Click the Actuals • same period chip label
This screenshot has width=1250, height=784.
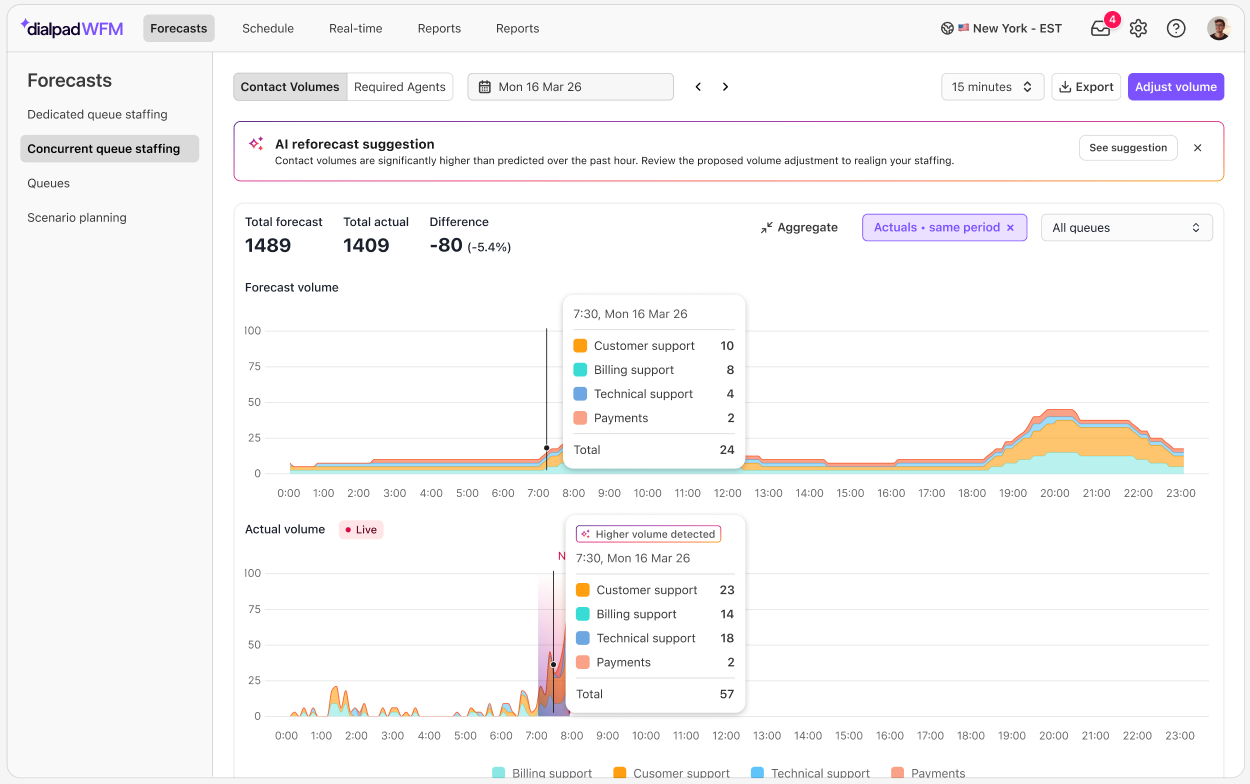(937, 228)
